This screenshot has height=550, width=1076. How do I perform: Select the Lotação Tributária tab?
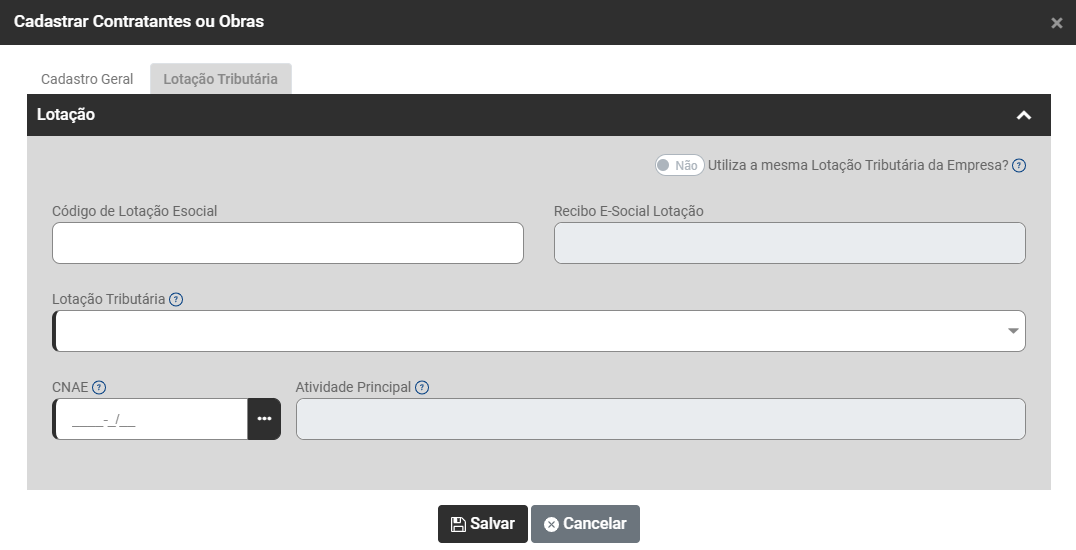point(221,79)
